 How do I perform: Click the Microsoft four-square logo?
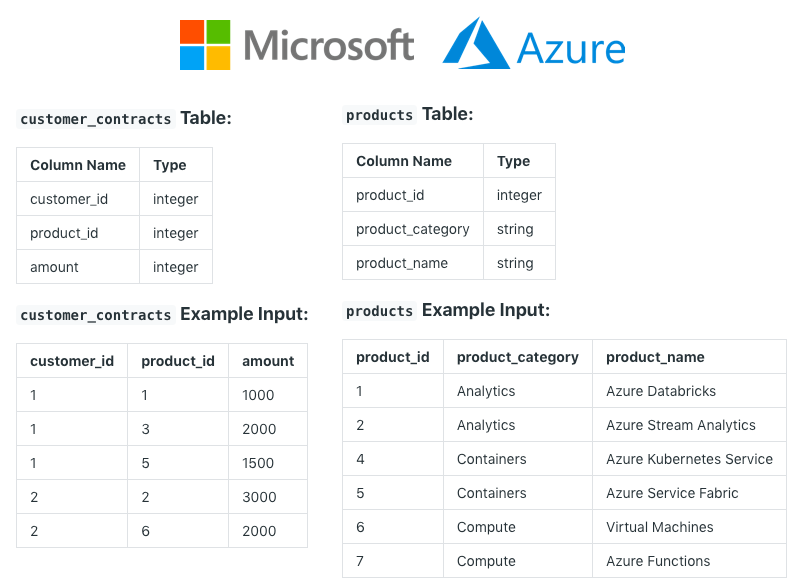click(x=205, y=45)
